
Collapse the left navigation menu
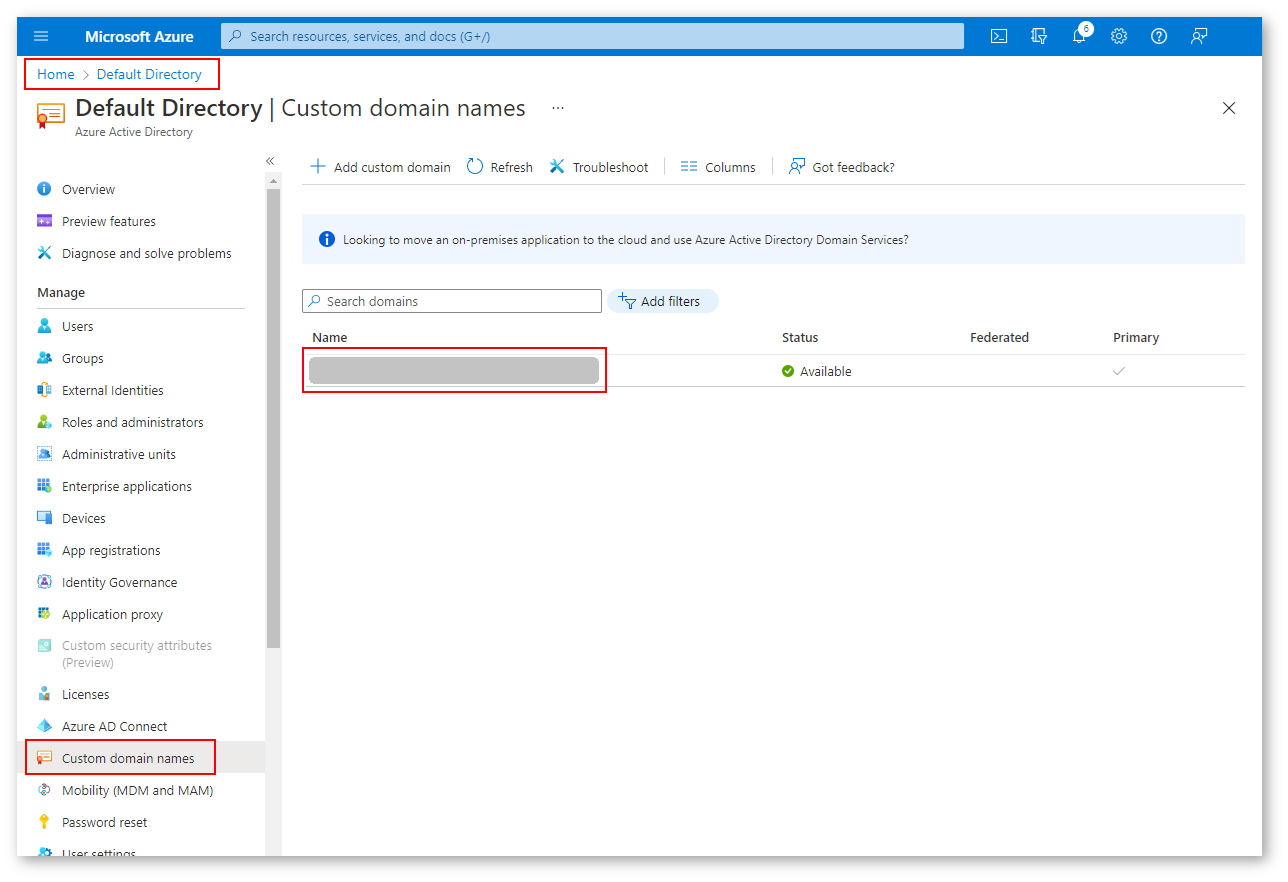[270, 161]
